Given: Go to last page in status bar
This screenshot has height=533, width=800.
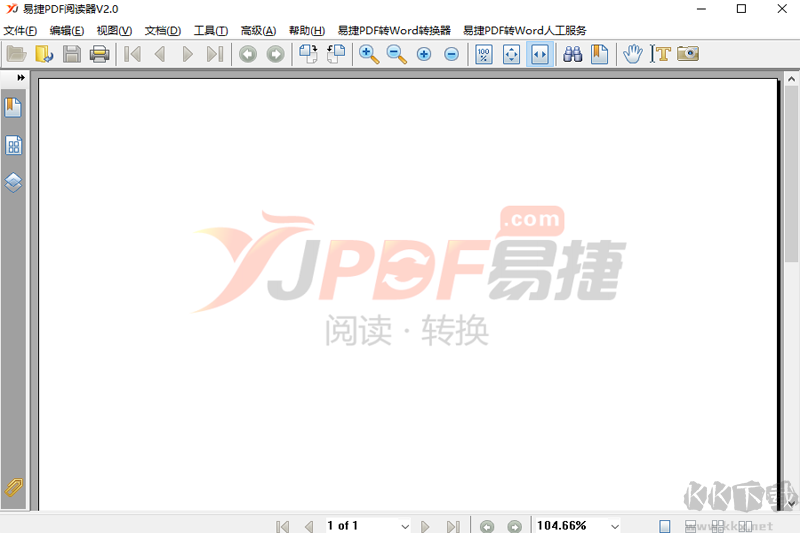Looking at the screenshot, I should click(453, 526).
